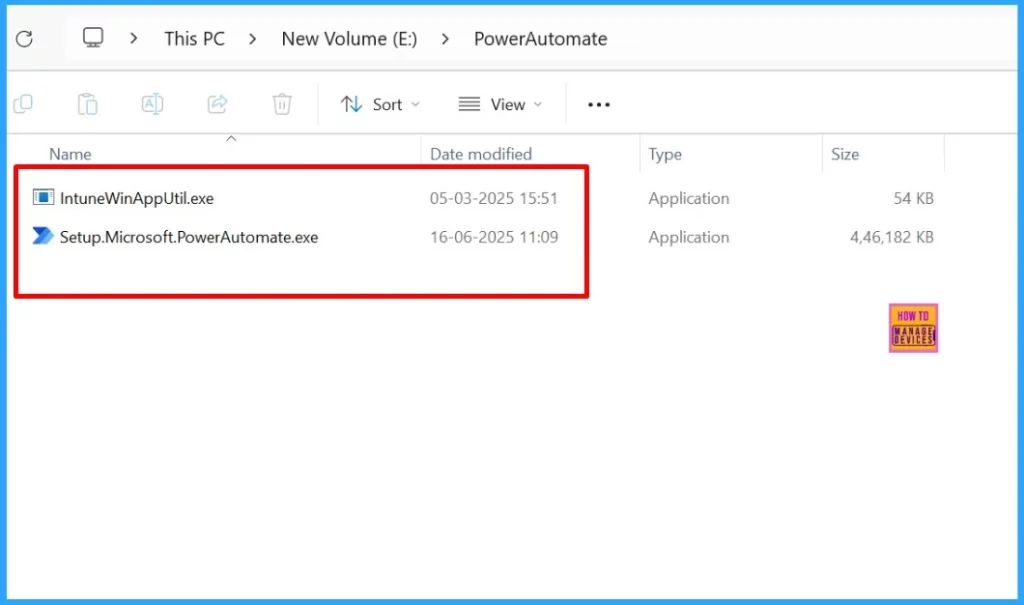Screen dimensions: 1024x605
Task: Click the Share toolbar icon
Action: (217, 104)
